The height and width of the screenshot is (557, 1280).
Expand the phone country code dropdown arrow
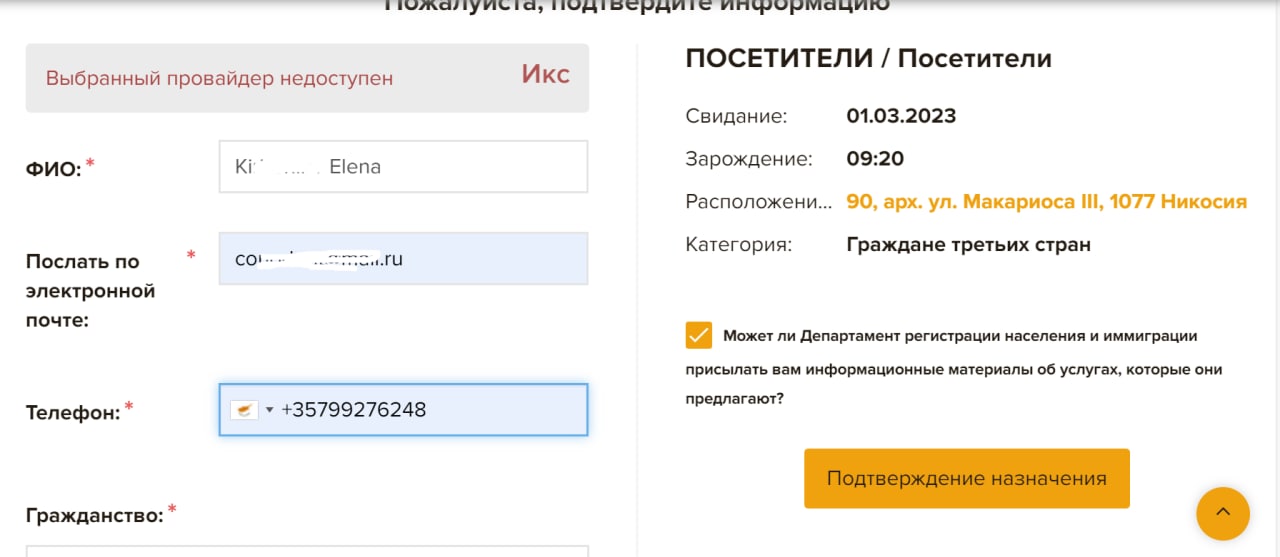(269, 410)
